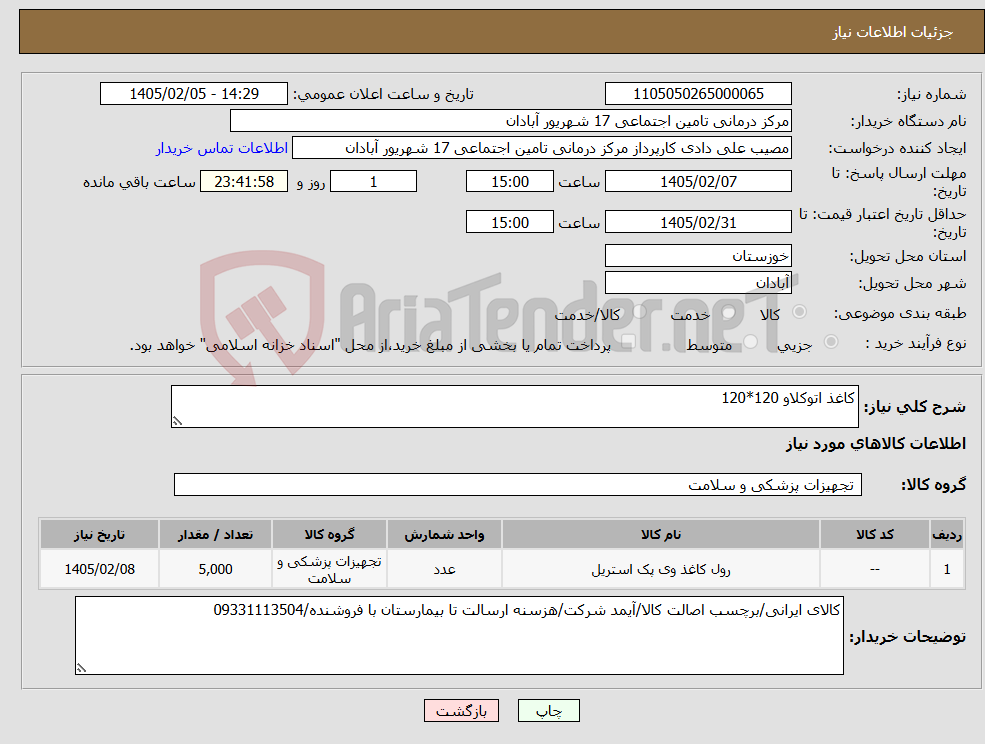The image size is (985, 744).
Task: Click the goods group cell تجهیزات پزشکی و سلامت
Action: pyautogui.click(x=329, y=569)
